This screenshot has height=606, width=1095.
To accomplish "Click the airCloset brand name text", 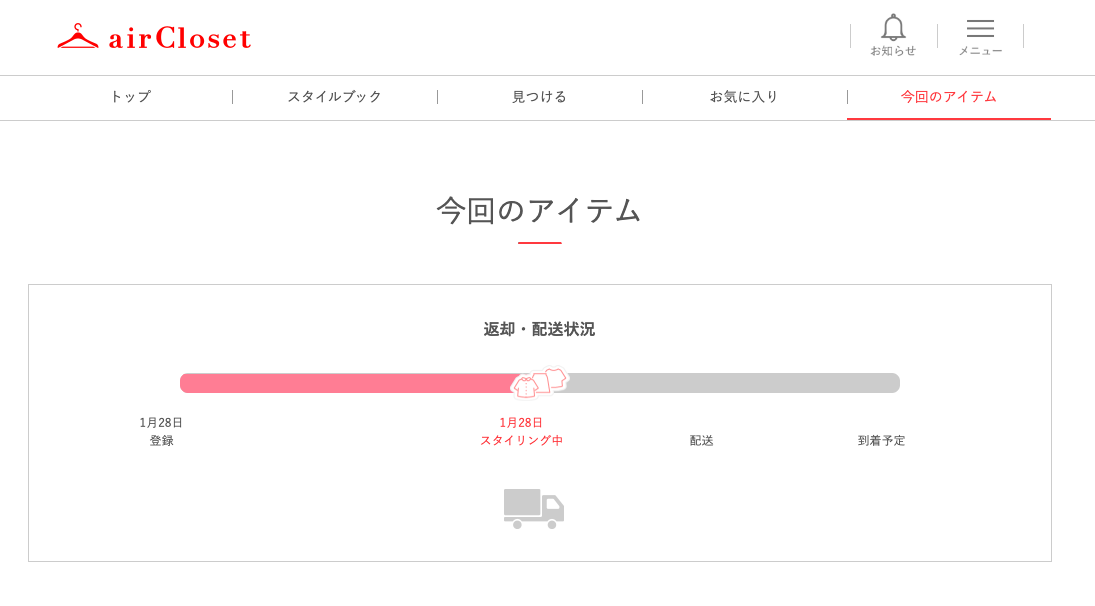I will (x=180, y=38).
